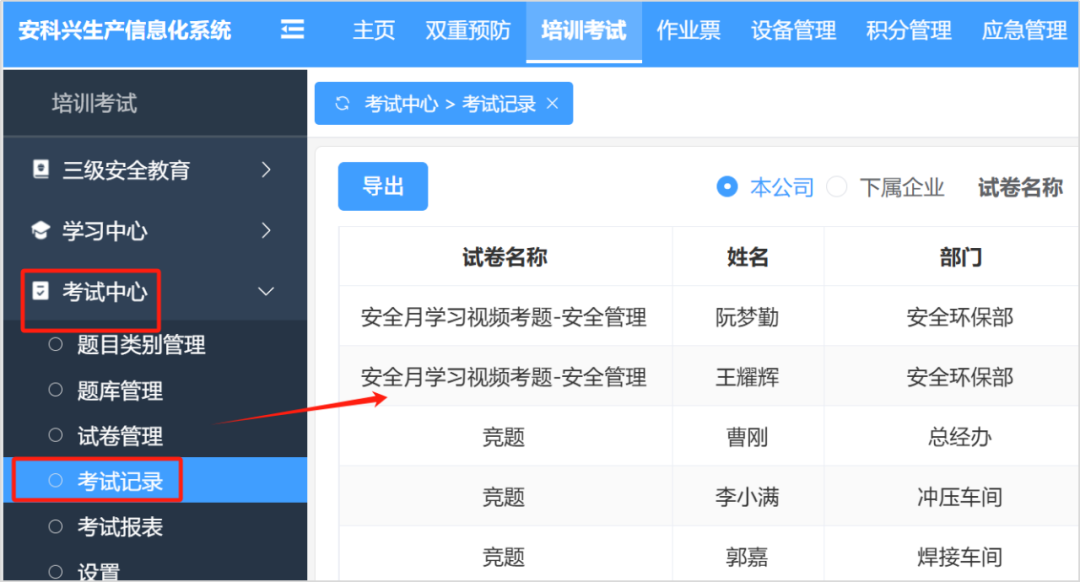Click the 学习中心 graduation cap icon

(41, 231)
